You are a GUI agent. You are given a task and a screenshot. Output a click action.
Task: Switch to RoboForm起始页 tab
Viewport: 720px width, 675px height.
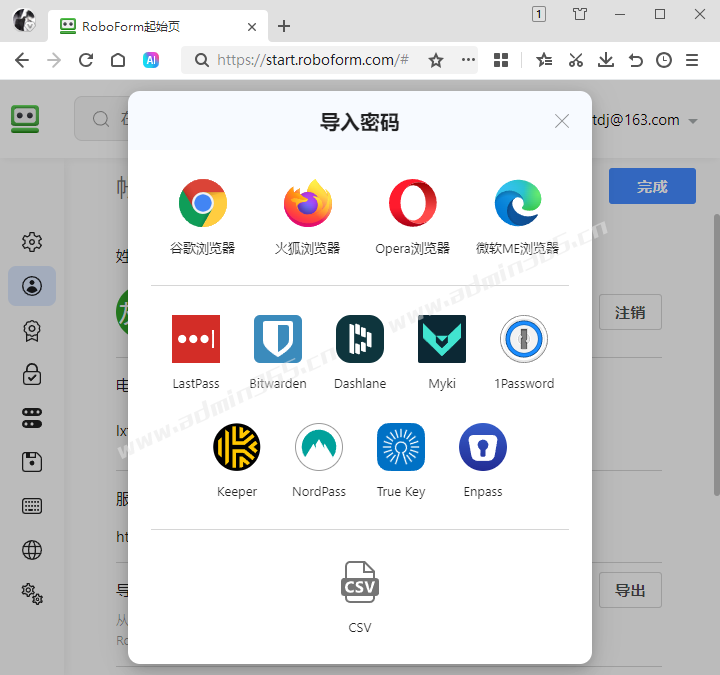pyautogui.click(x=158, y=26)
